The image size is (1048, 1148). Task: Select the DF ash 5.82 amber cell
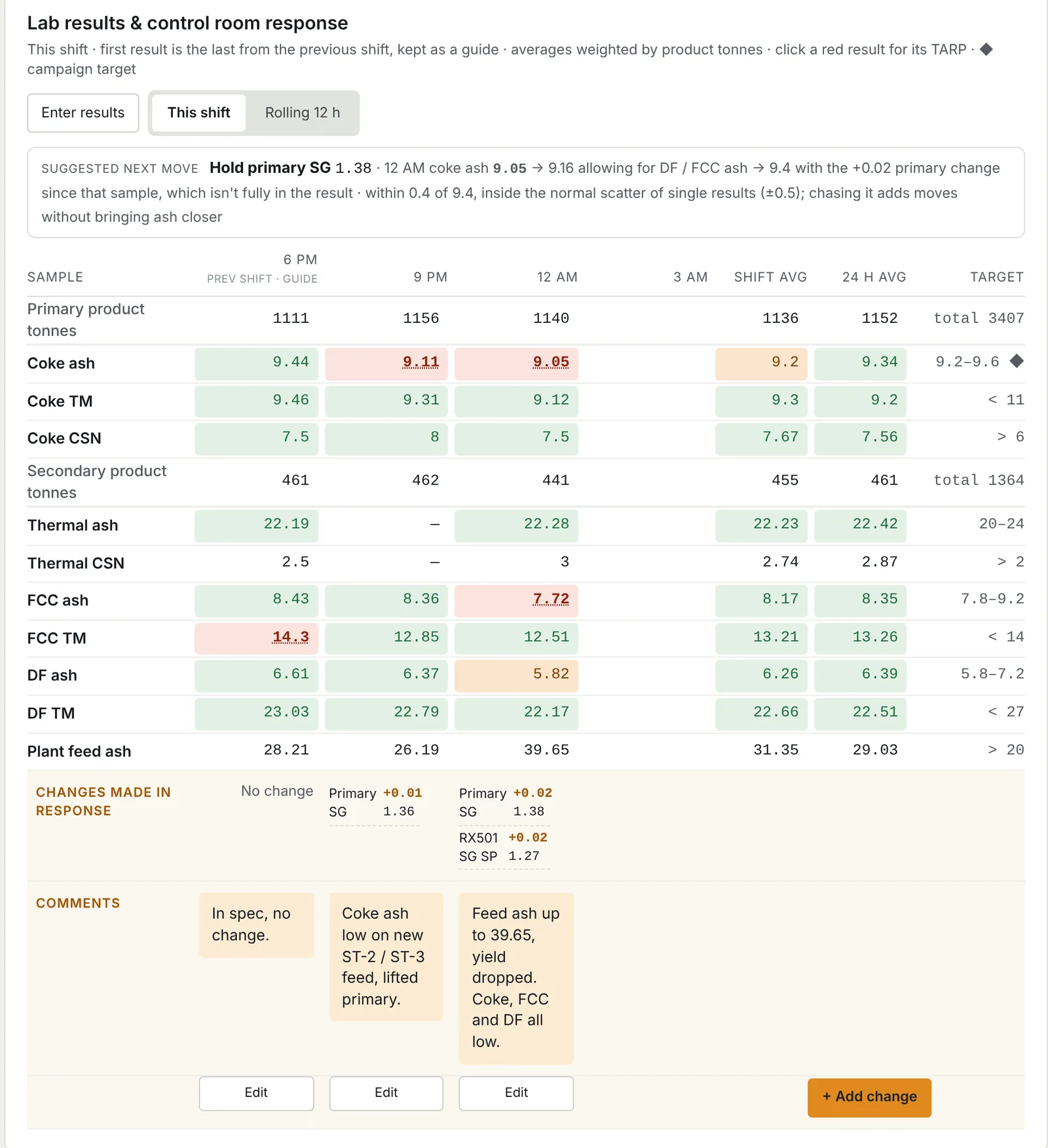pyautogui.click(x=516, y=675)
